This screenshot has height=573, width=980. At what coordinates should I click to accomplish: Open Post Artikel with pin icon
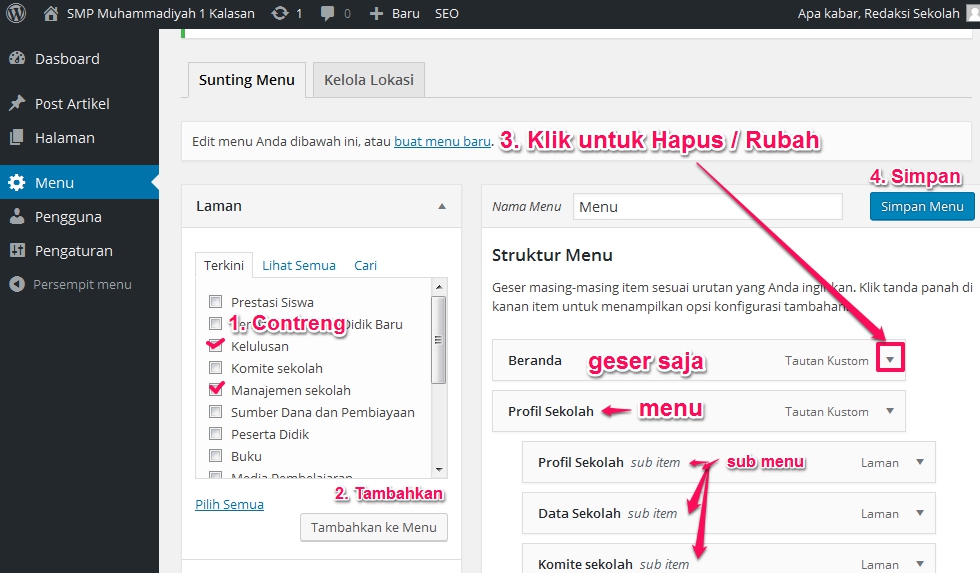pyautogui.click(x=72, y=104)
